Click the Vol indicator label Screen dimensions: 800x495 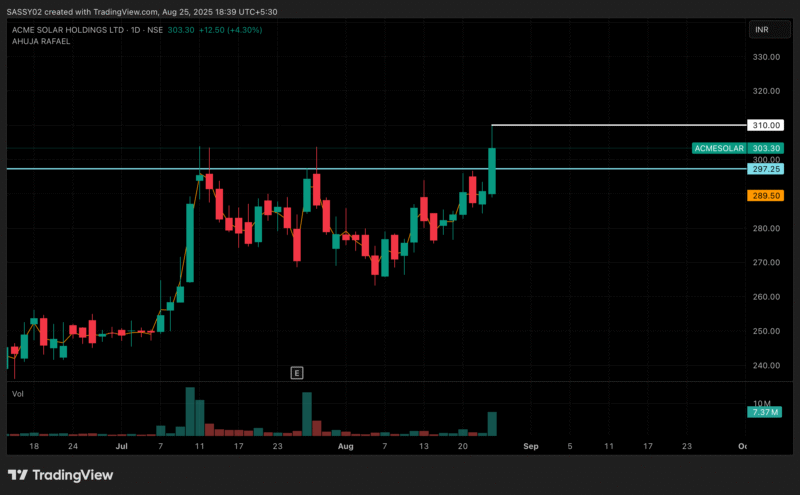coord(17,395)
